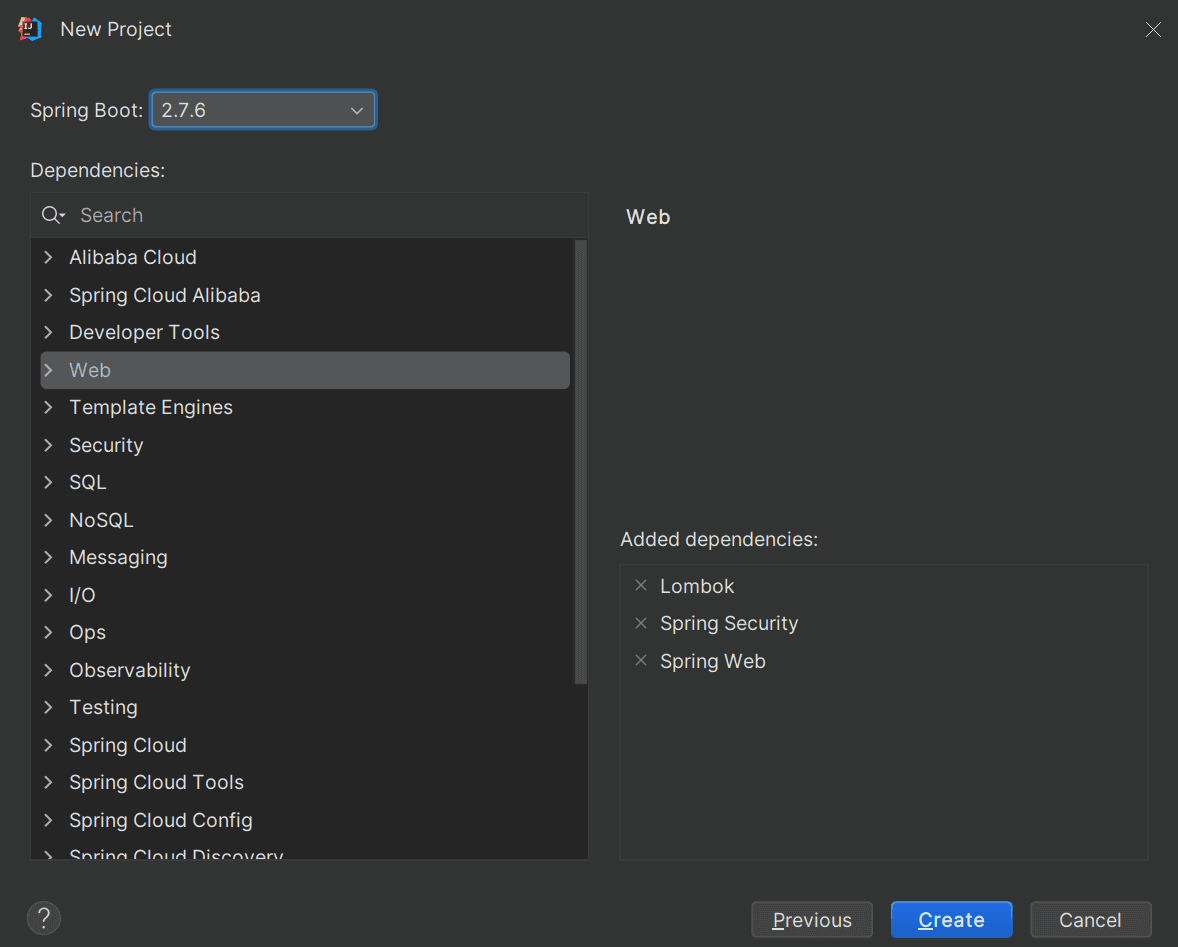Viewport: 1178px width, 947px height.
Task: Expand the Ops category
Action: 49,632
